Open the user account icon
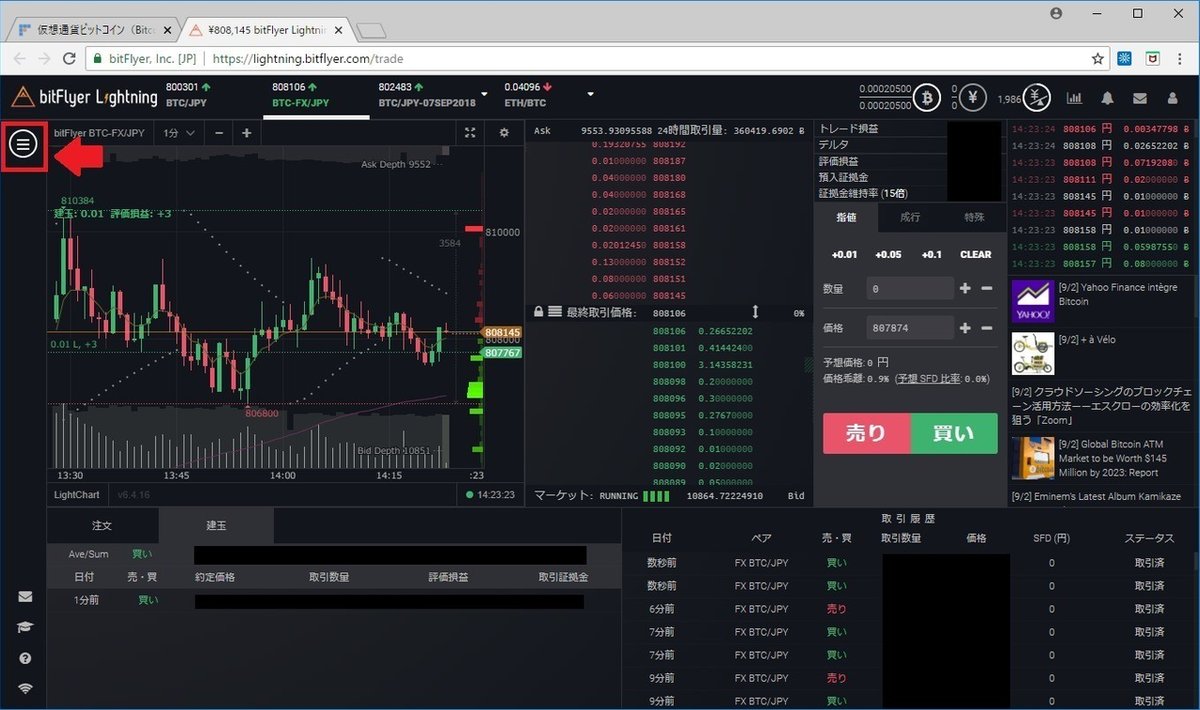 click(x=1172, y=97)
